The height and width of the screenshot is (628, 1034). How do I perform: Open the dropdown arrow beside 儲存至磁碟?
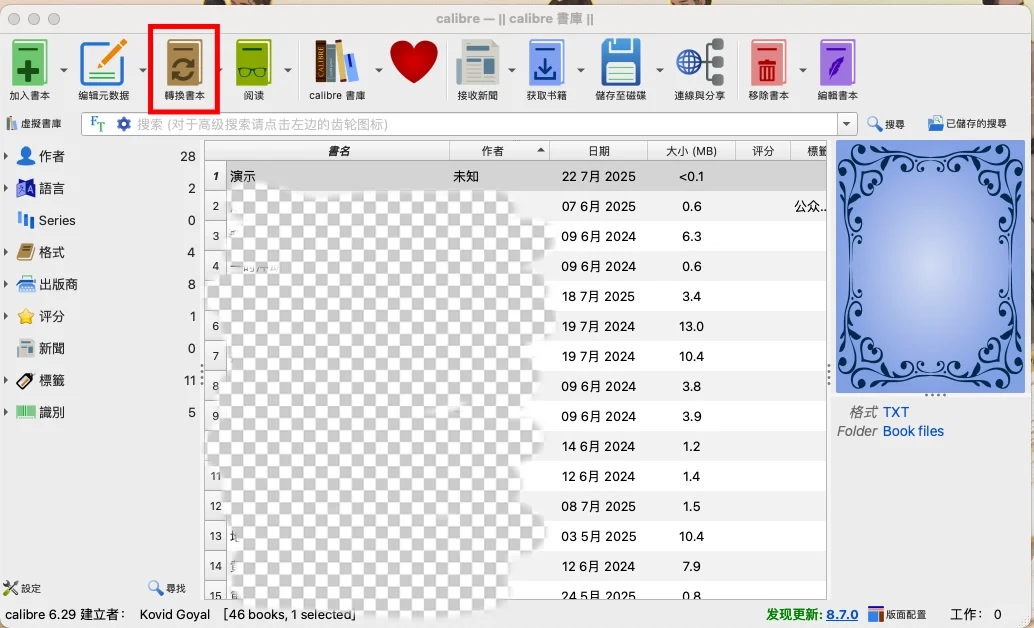click(659, 70)
